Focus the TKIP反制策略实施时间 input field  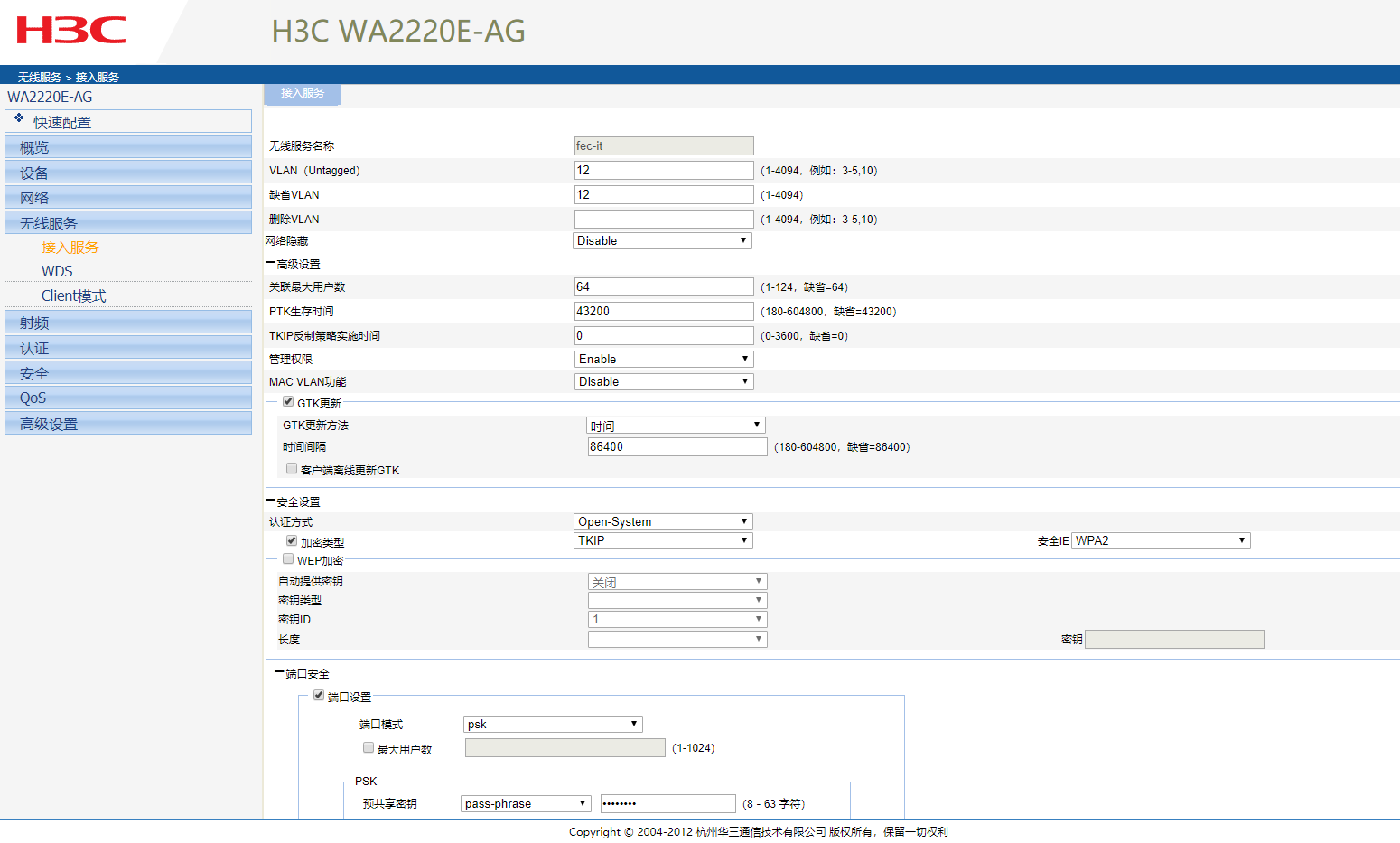click(x=664, y=335)
